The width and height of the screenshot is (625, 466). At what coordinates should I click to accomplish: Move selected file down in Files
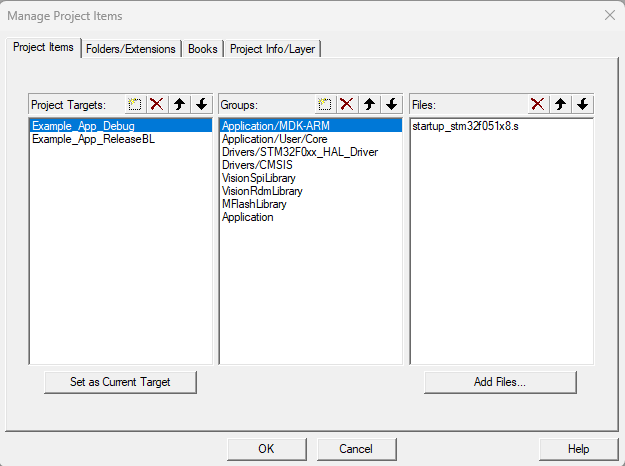click(582, 104)
